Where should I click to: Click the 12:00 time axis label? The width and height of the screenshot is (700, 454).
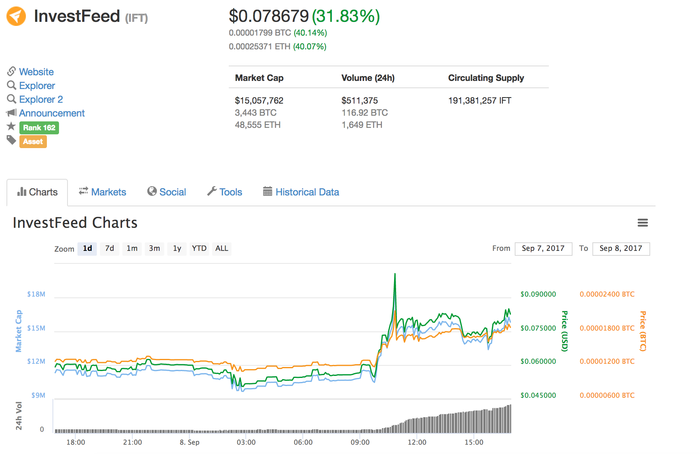click(417, 442)
